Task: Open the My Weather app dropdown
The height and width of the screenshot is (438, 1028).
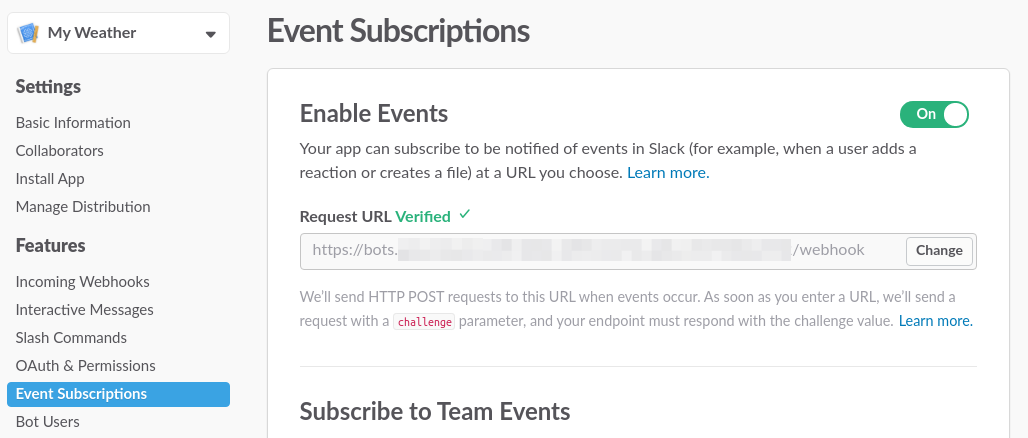Action: (209, 34)
